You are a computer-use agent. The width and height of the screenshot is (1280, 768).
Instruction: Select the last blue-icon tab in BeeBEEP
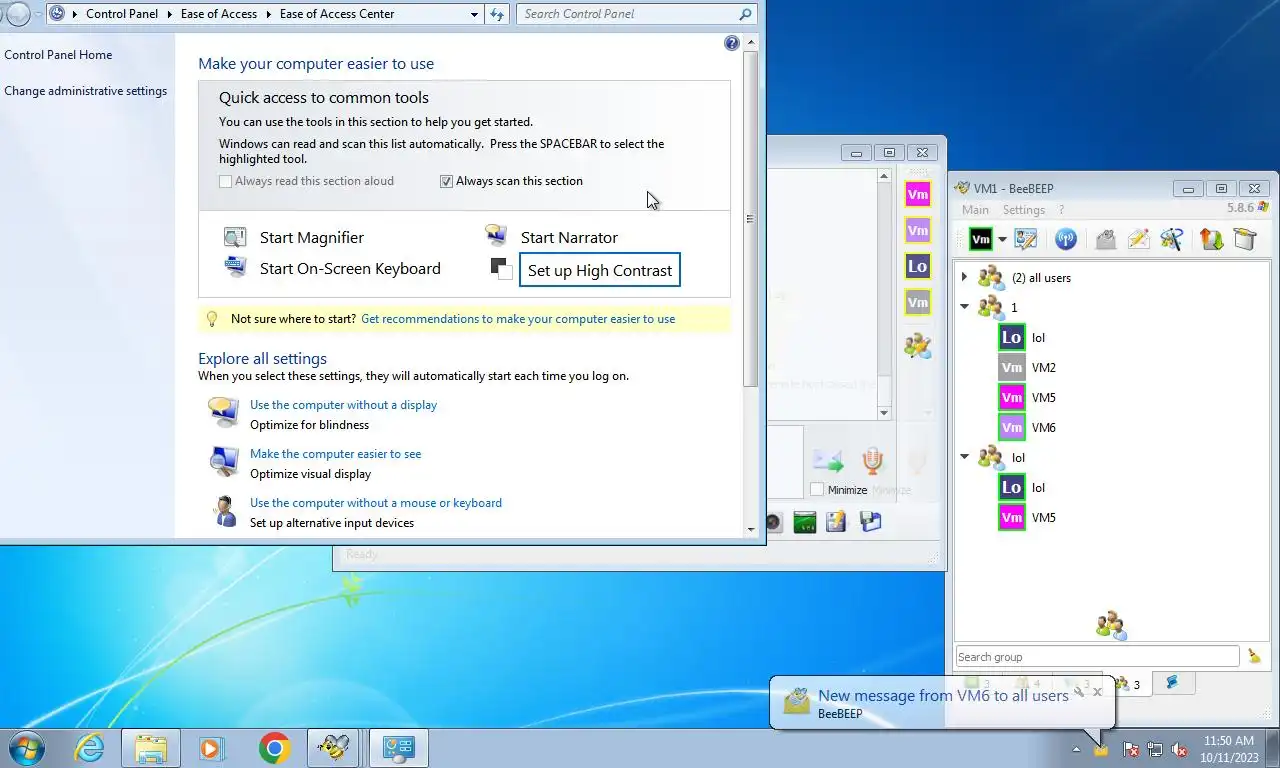point(1172,683)
